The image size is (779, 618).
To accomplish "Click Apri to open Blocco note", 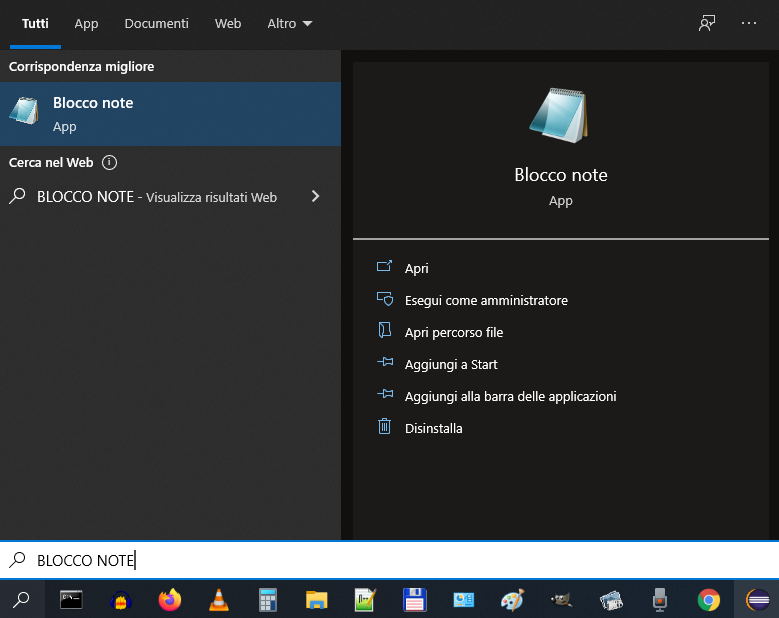I will pos(416,268).
